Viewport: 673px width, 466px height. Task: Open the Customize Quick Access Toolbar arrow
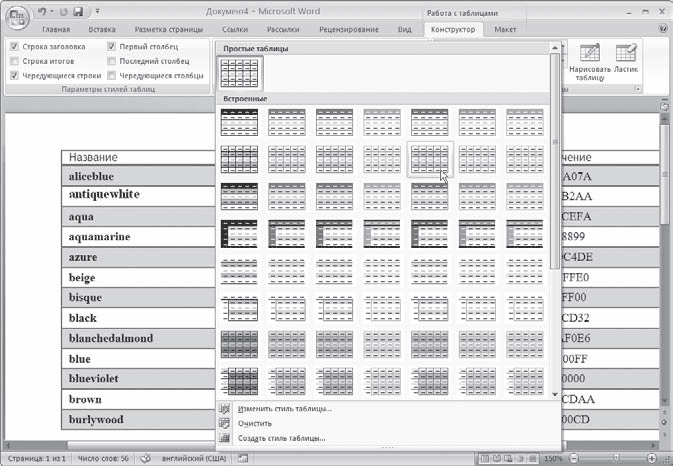click(x=97, y=12)
